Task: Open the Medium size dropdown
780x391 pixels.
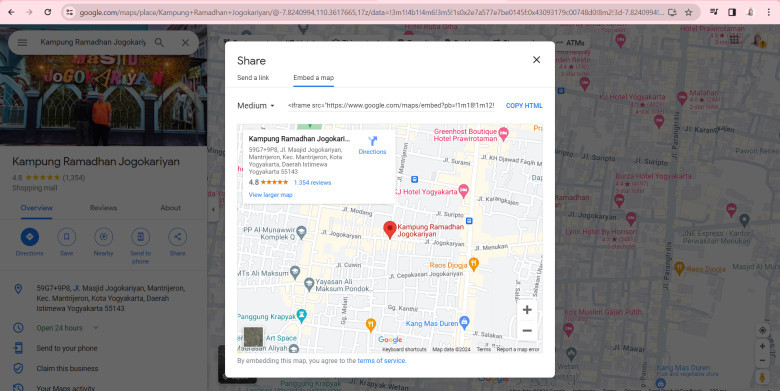Action: pyautogui.click(x=256, y=105)
